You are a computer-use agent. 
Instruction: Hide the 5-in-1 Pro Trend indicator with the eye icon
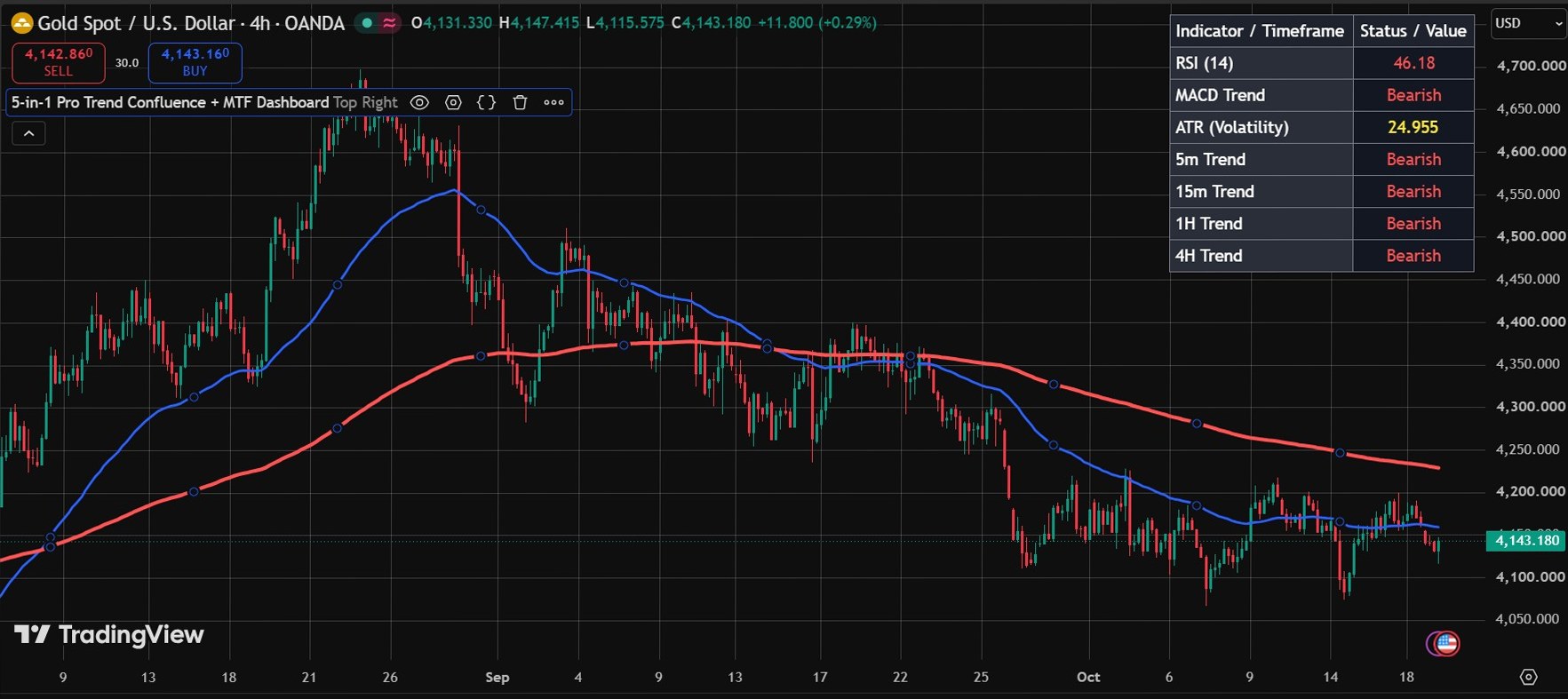click(x=419, y=102)
